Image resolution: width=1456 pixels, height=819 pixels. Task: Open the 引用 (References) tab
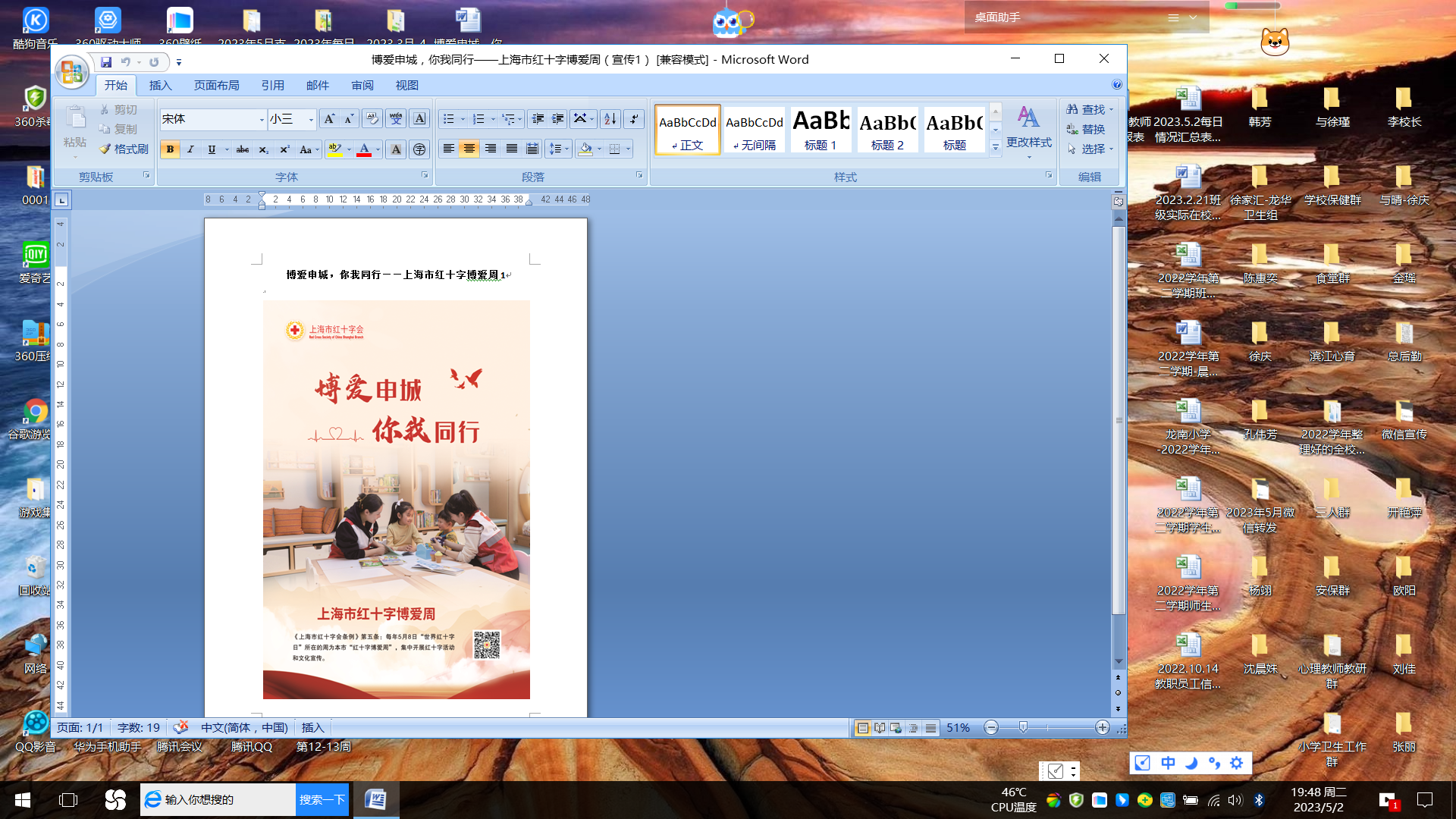coord(272,85)
